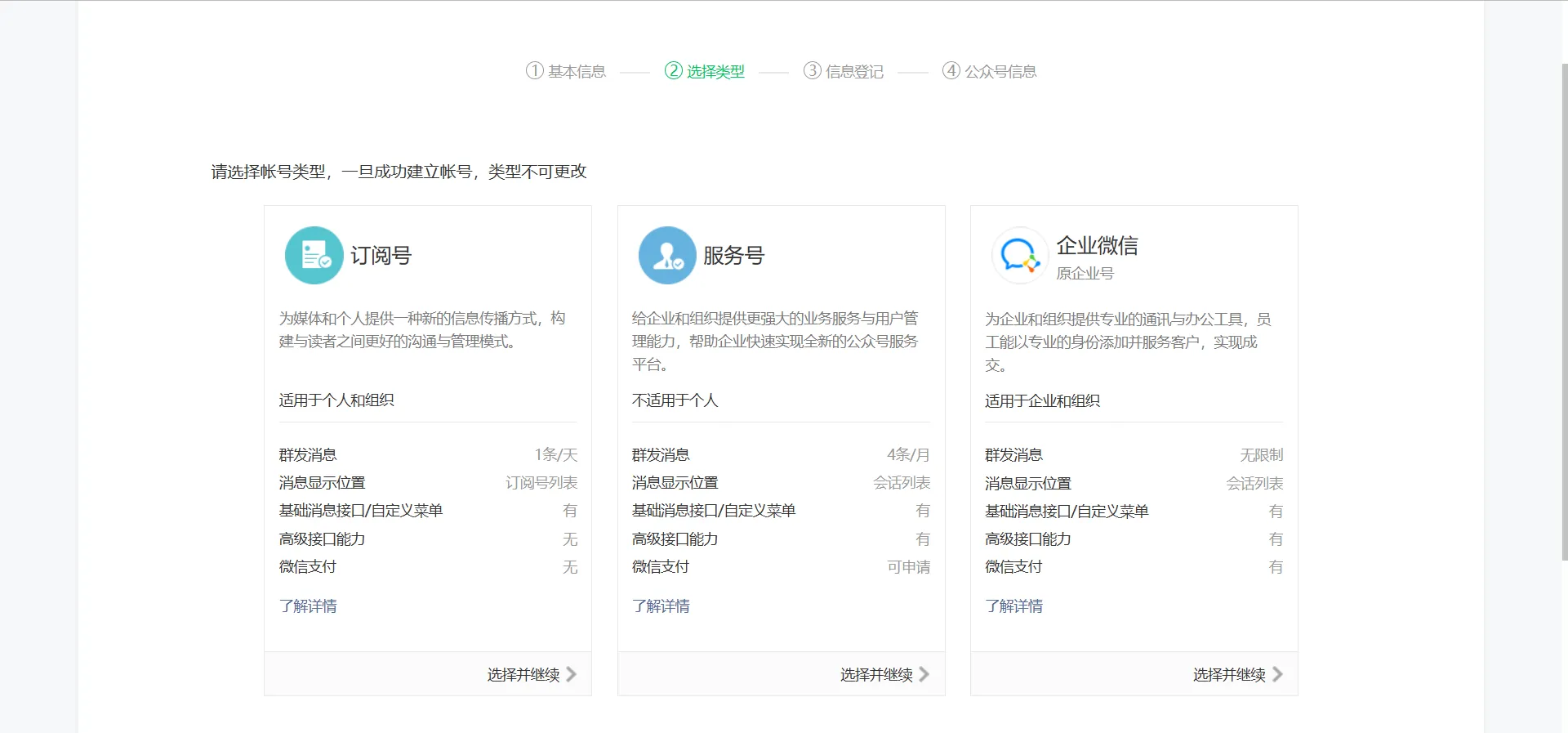
Task: Open 了解详情 link under 服务号
Action: pos(661,606)
